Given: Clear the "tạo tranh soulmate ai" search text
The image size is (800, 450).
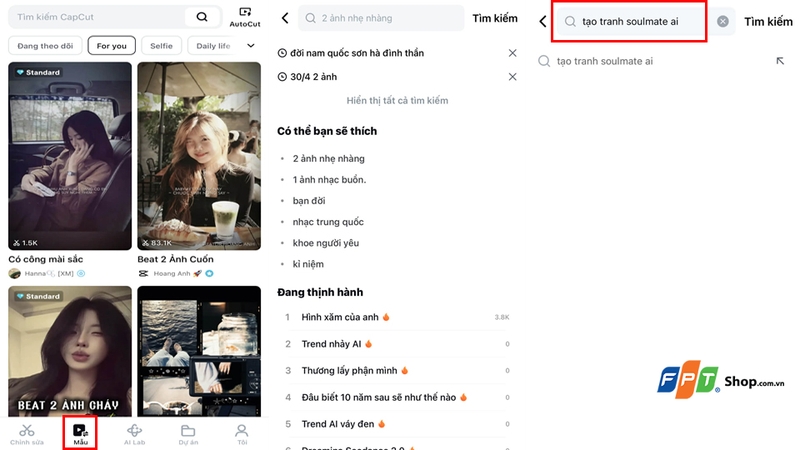Looking at the screenshot, I should [x=723, y=21].
